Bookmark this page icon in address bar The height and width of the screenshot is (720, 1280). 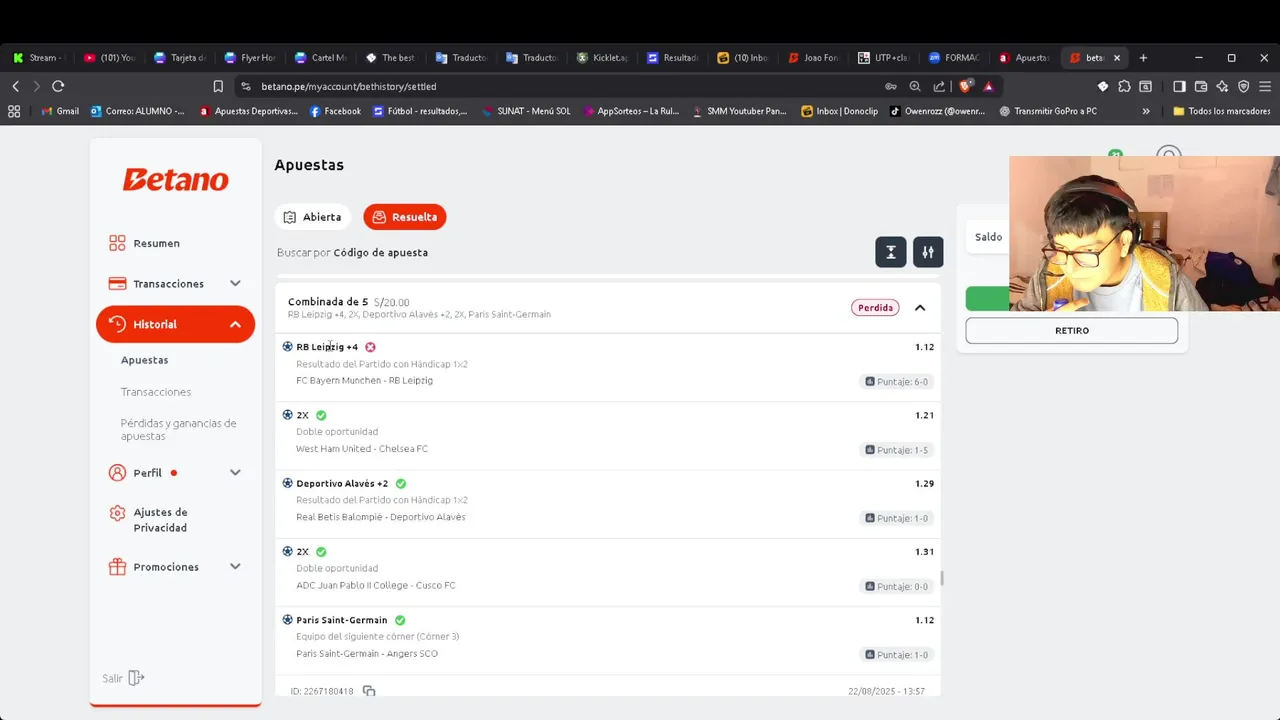(x=218, y=86)
